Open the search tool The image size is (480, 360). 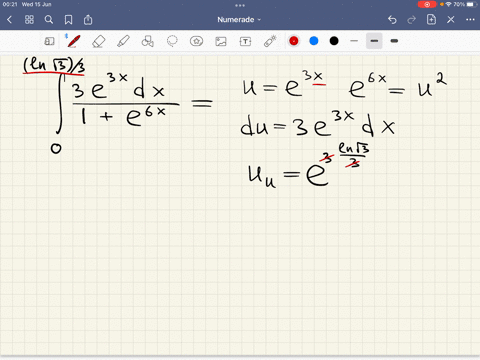coord(49,20)
